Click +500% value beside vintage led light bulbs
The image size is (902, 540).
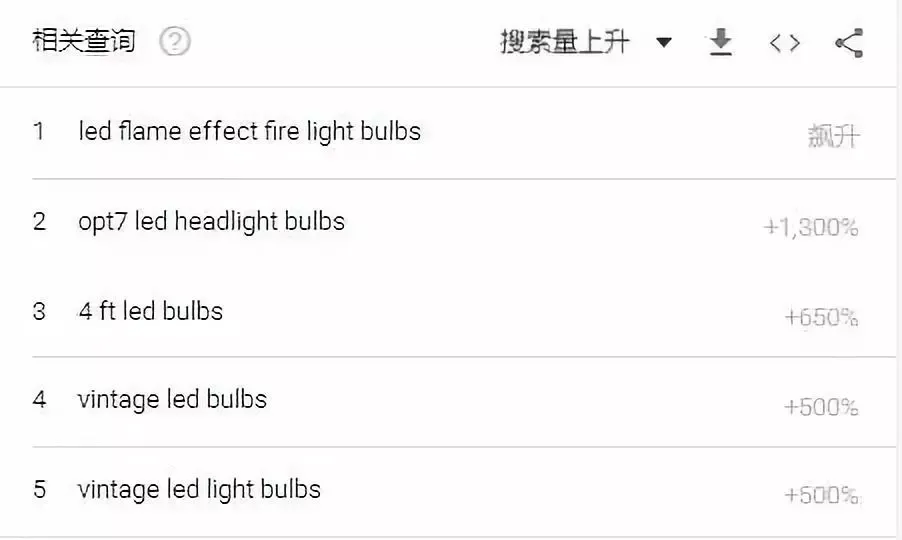[821, 495]
